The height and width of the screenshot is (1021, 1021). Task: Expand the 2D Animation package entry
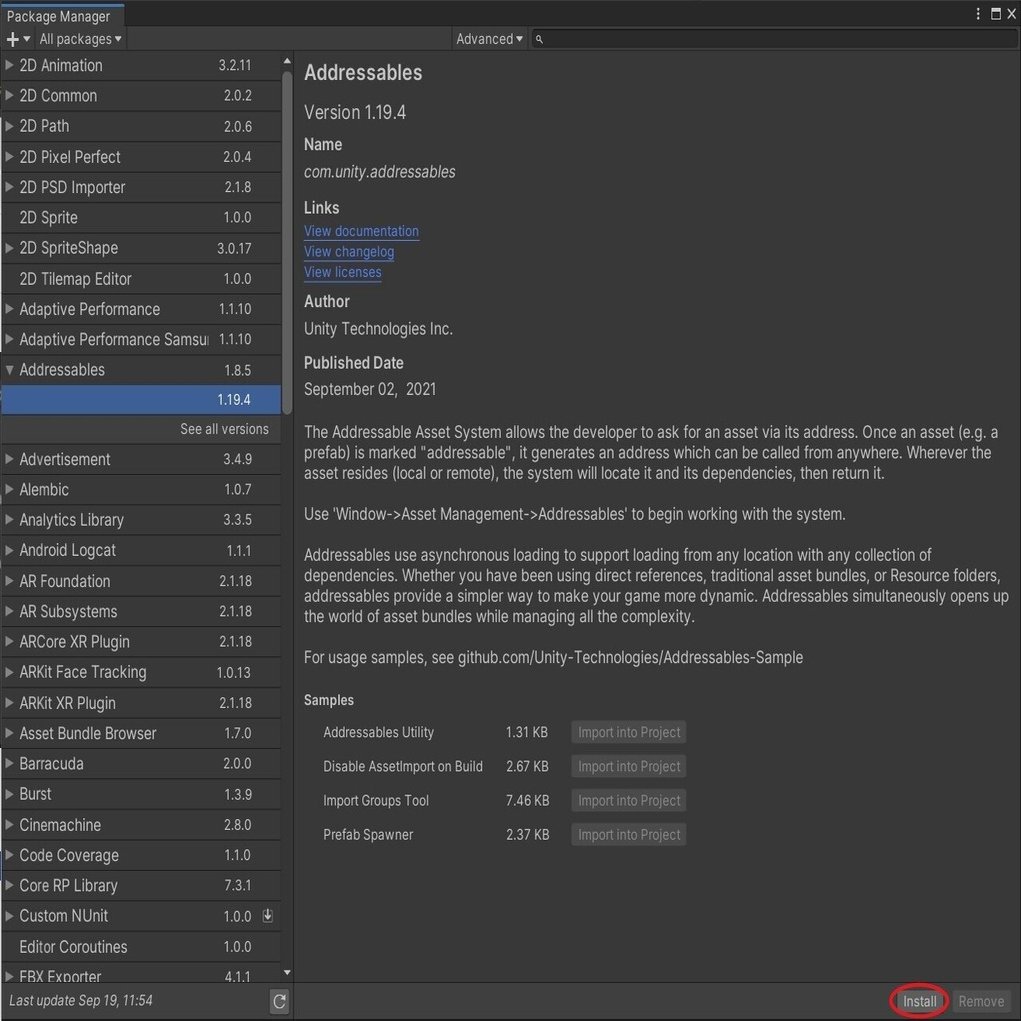tap(10, 65)
